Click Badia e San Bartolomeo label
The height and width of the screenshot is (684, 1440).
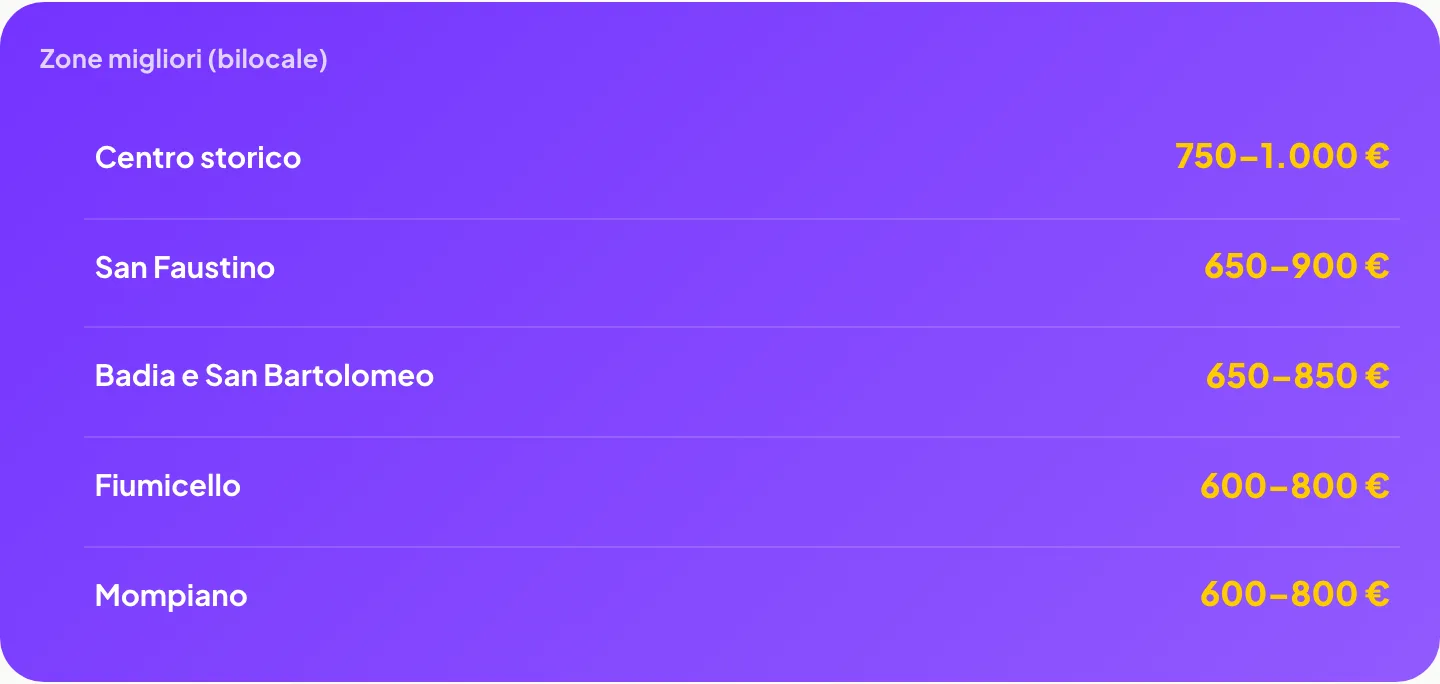[x=264, y=376]
